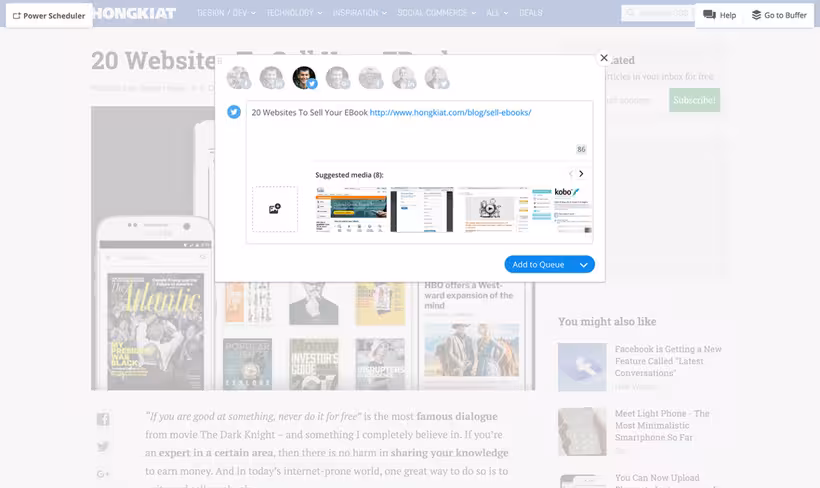Open the hongkiat.com sell-ebooks link
Viewport: 820px width, 488px height.
click(x=450, y=112)
